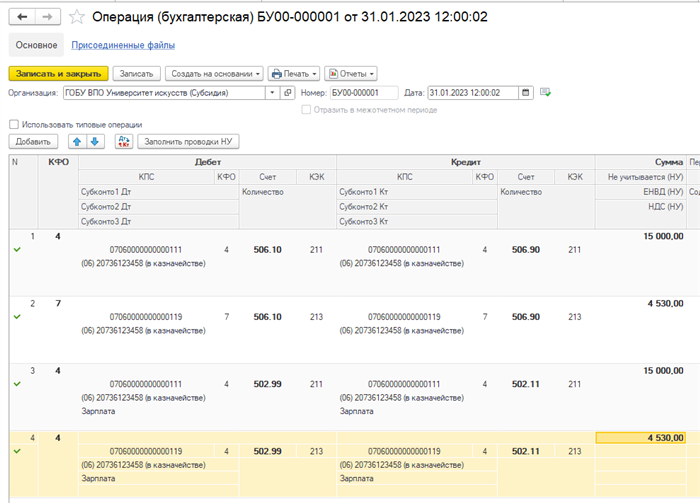Click sum 15 000,00 in row 3
The image size is (700, 503).
pyautogui.click(x=663, y=370)
